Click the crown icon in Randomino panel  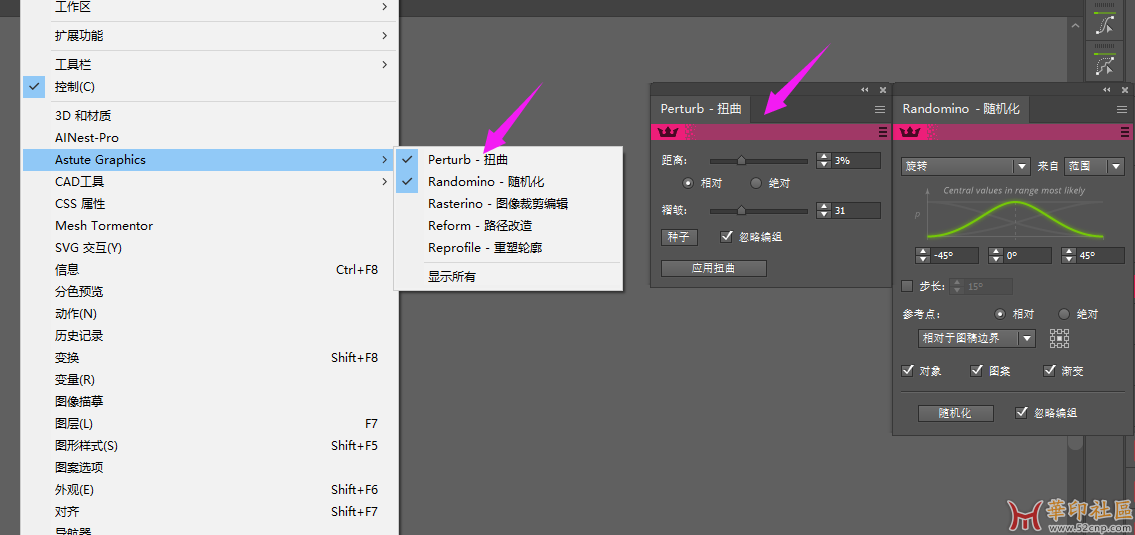pyautogui.click(x=910, y=132)
